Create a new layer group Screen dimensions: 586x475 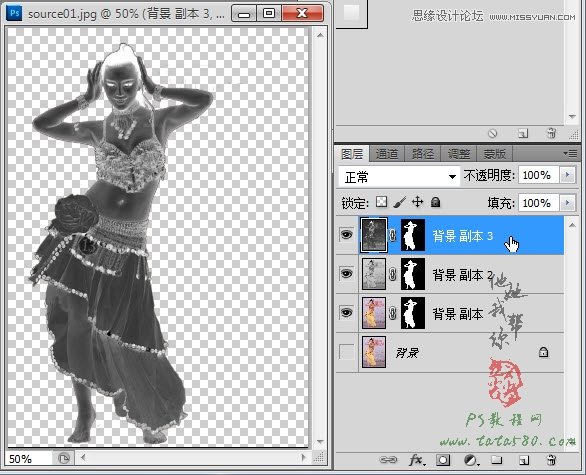(496, 460)
